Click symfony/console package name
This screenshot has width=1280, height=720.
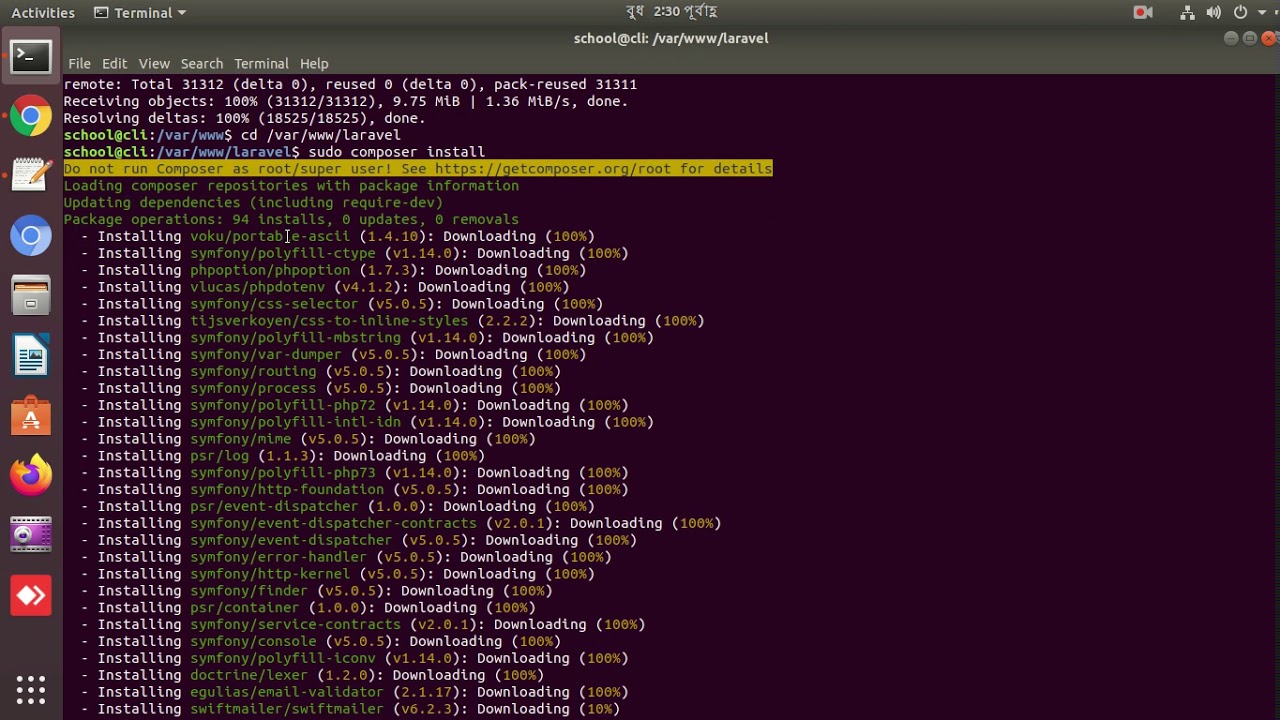click(253, 641)
